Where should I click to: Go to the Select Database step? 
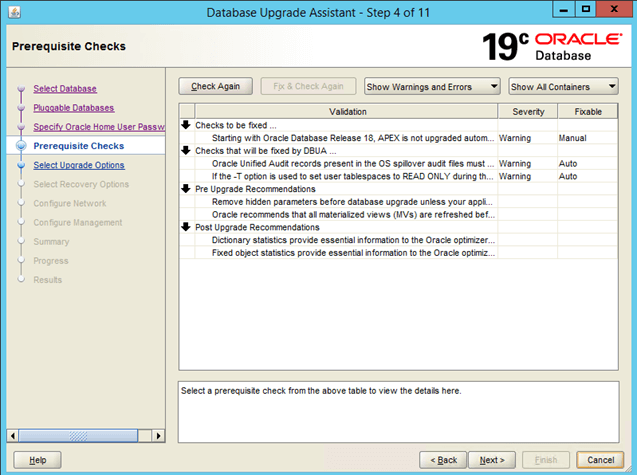click(x=65, y=89)
